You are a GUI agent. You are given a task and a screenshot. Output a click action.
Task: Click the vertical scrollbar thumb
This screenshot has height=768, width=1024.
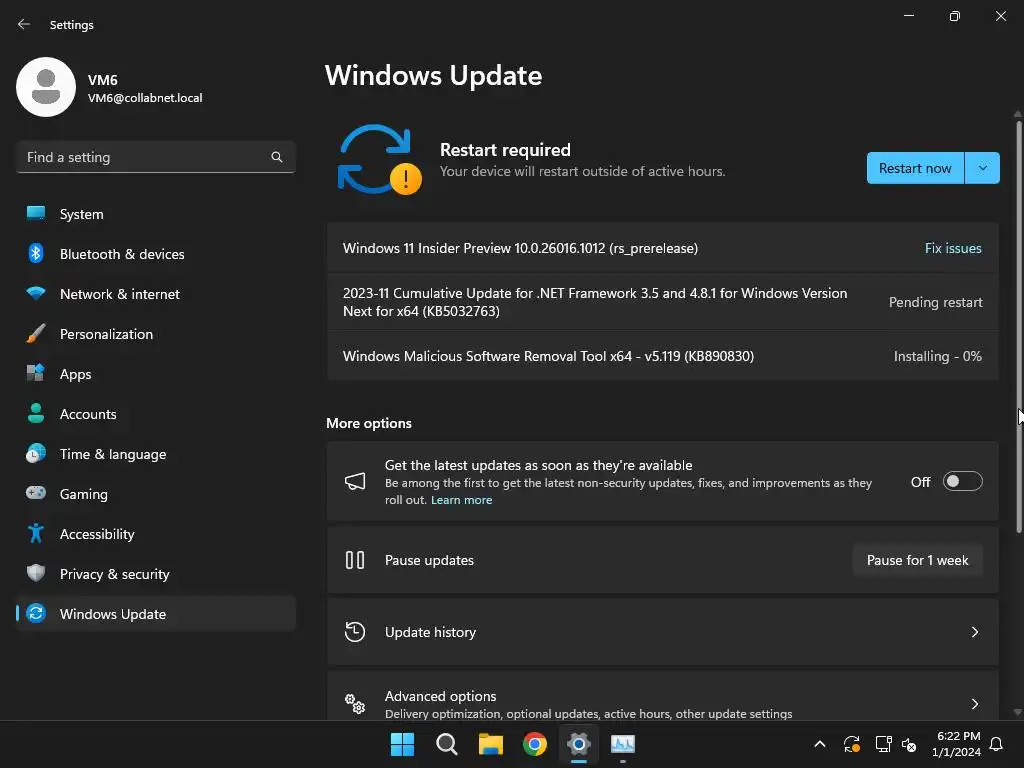coord(1018,327)
